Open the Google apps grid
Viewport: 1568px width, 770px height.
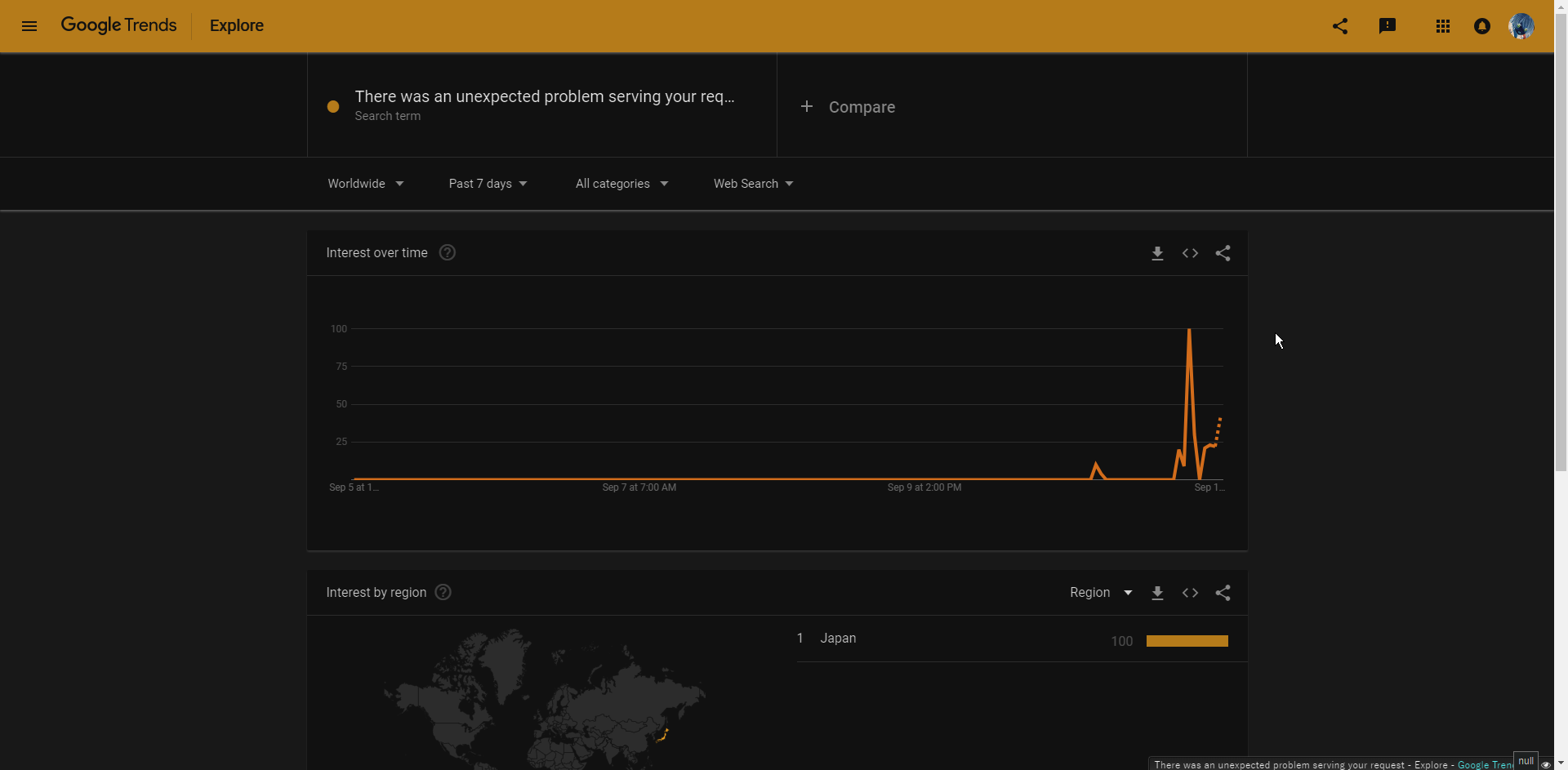pyautogui.click(x=1442, y=26)
